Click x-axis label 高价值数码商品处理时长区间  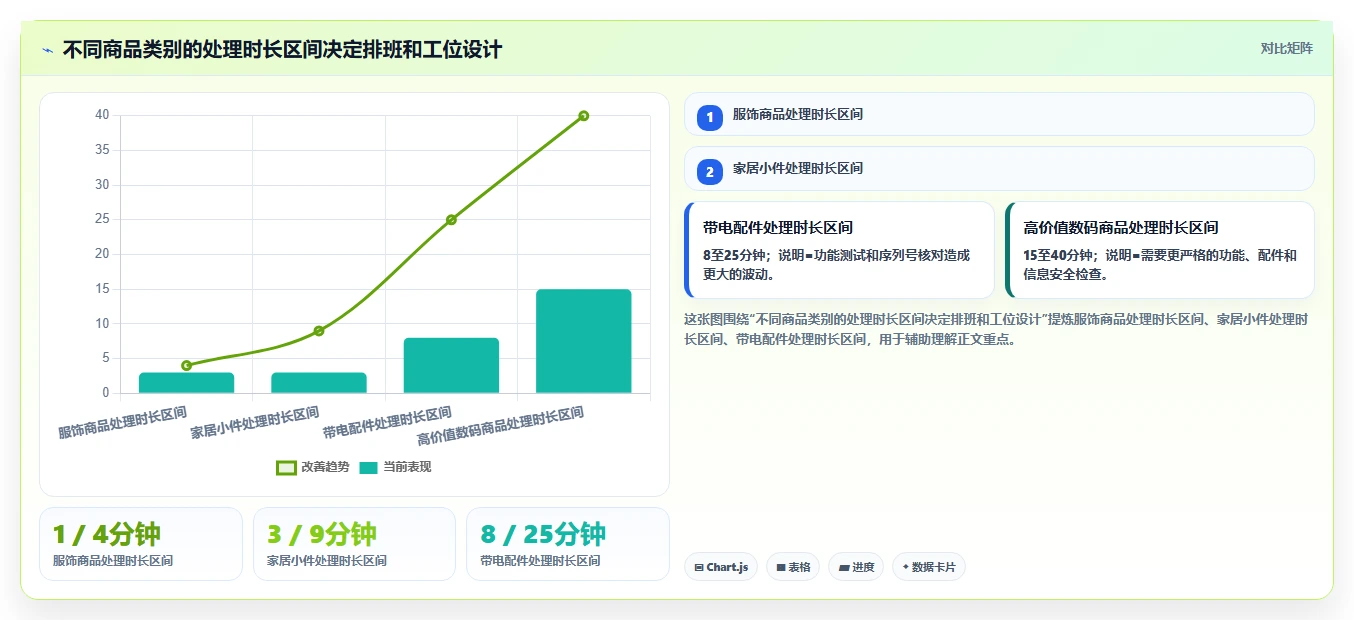click(500, 426)
